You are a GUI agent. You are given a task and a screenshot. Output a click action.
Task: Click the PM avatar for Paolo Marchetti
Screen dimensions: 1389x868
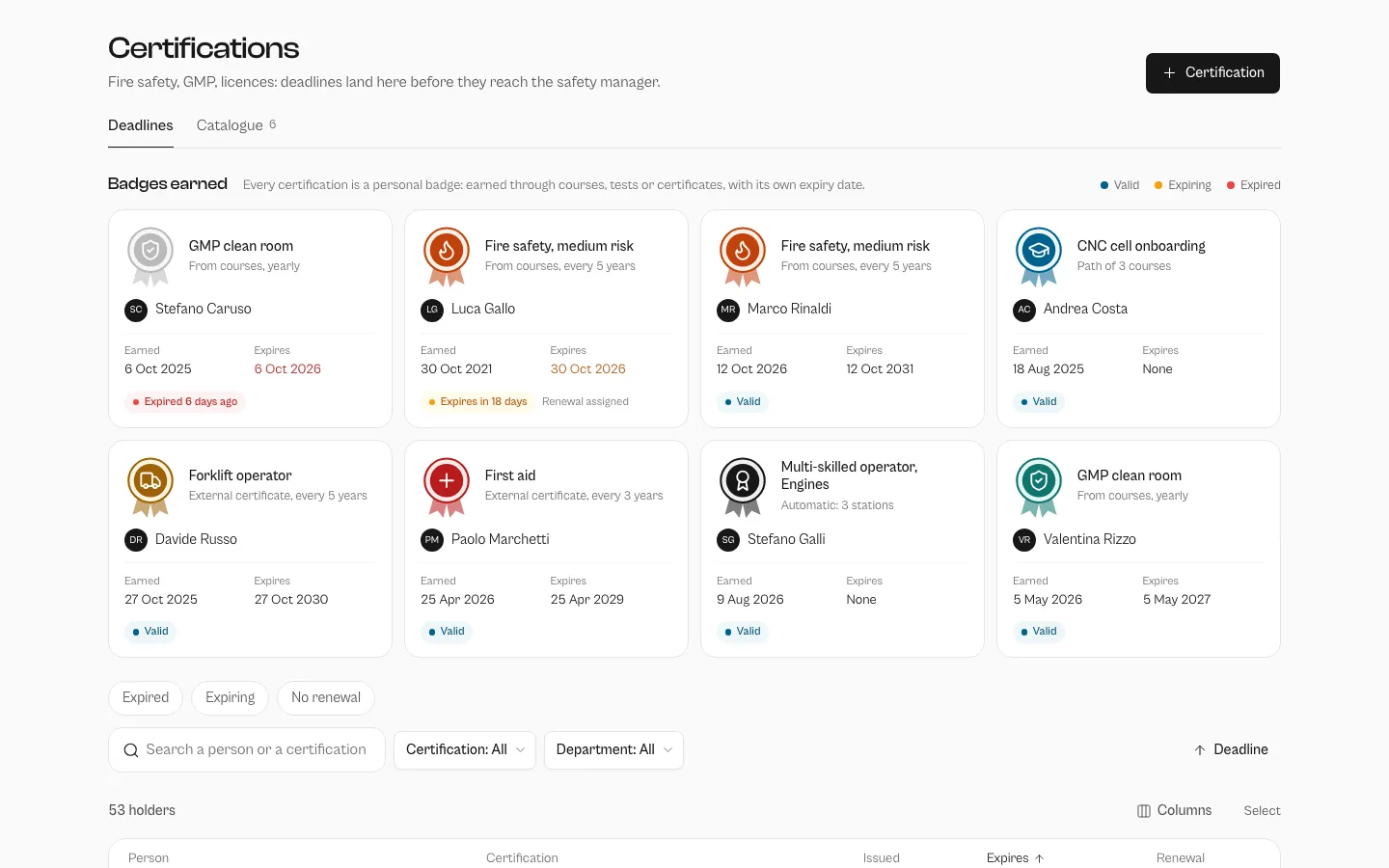(432, 540)
